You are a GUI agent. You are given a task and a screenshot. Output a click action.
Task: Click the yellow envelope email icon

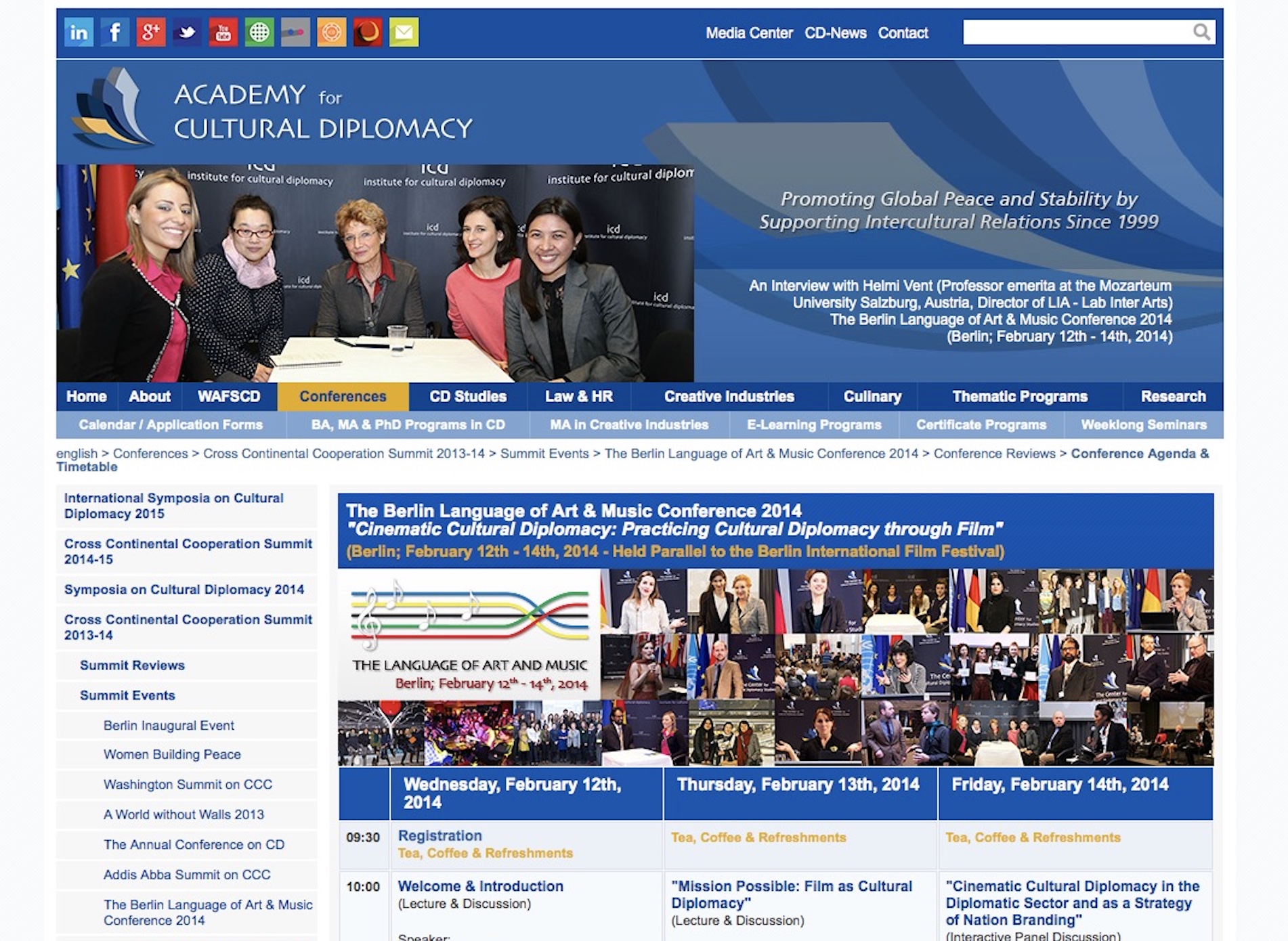tap(404, 32)
